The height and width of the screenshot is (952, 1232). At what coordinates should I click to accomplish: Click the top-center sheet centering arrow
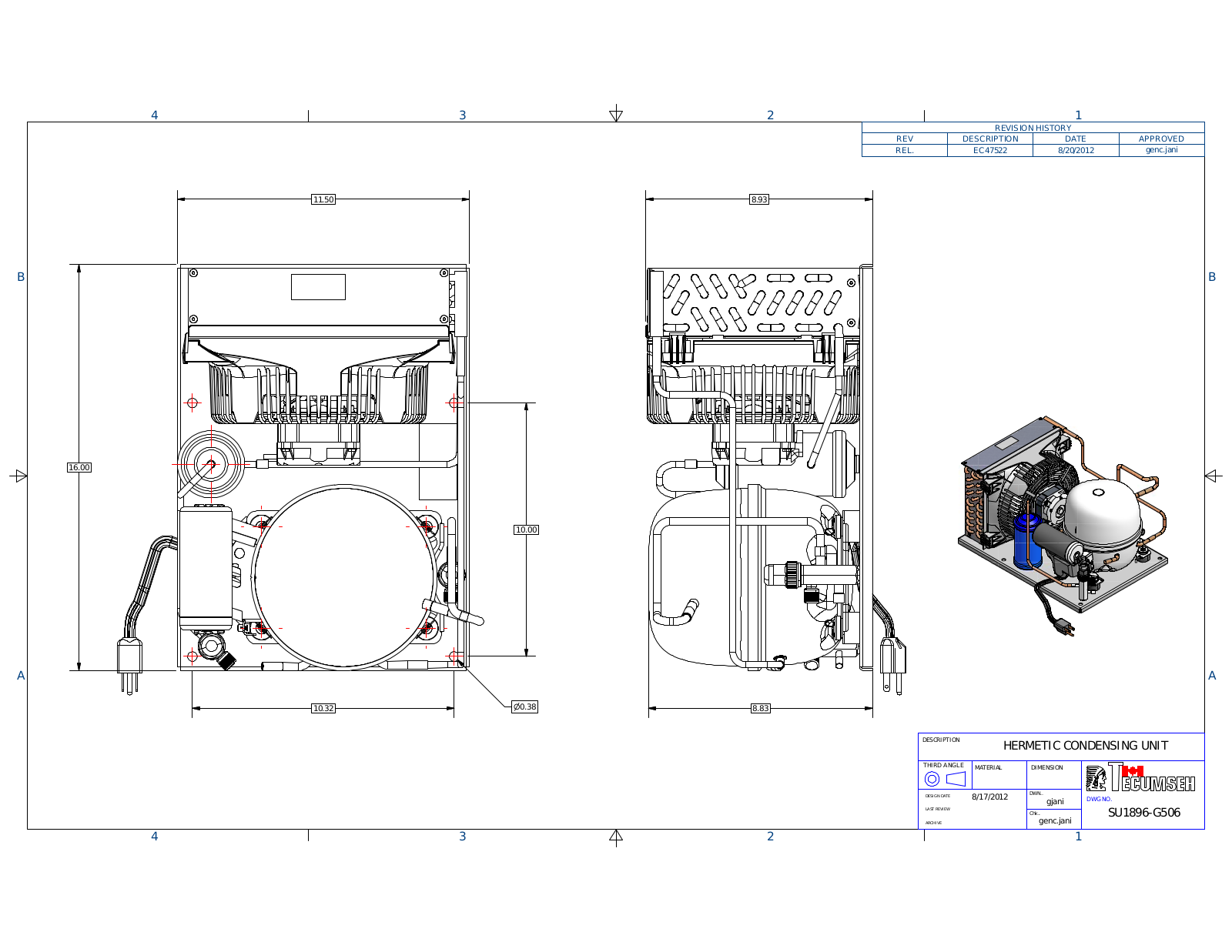pyautogui.click(x=616, y=114)
